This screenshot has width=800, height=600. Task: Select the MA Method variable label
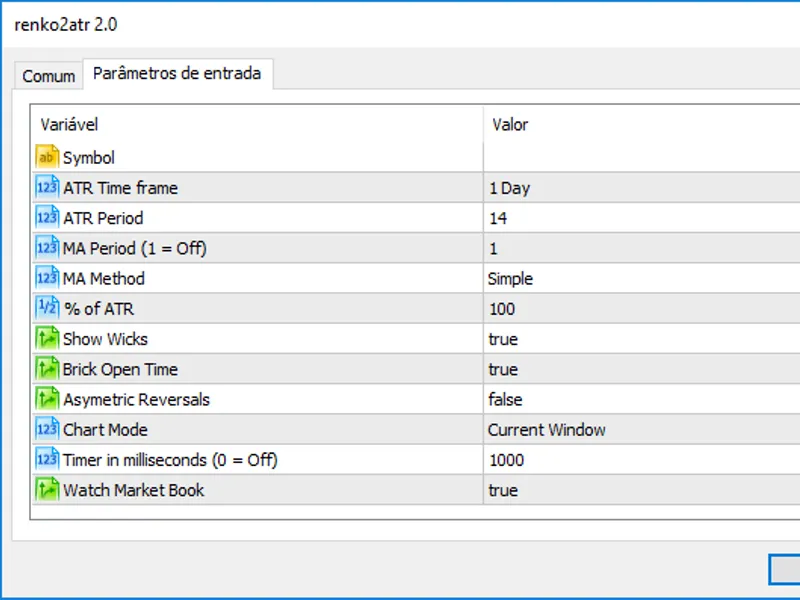pyautogui.click(x=104, y=279)
